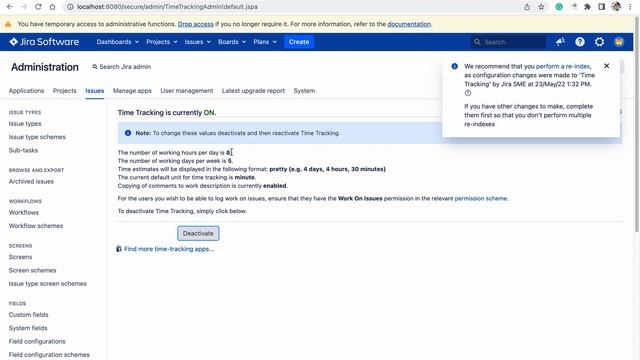Screen dimensions: 640x360
Task: Open the extensions puzzle icon
Action: 587,7
